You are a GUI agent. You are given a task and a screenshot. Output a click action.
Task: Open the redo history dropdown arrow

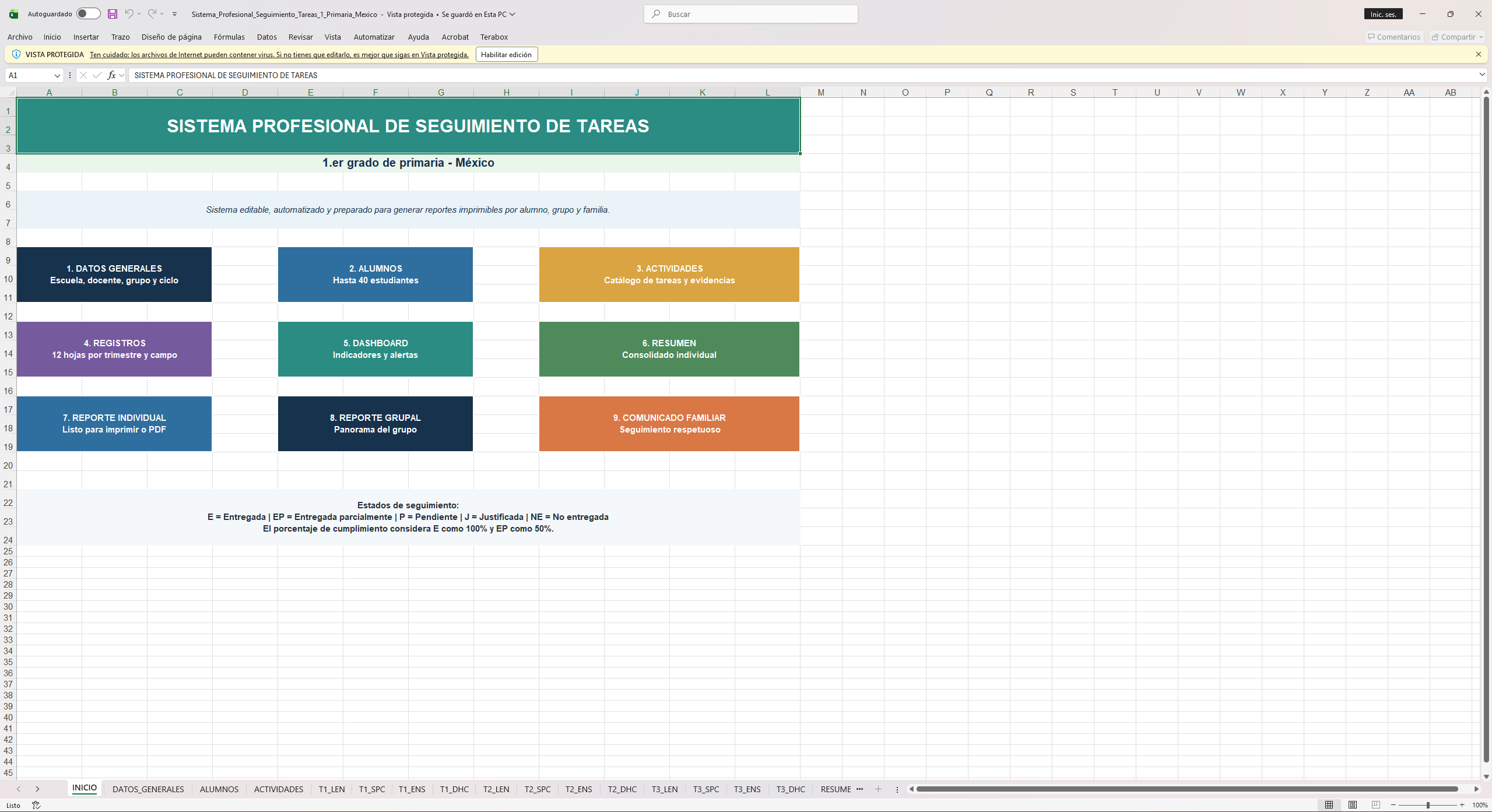click(x=162, y=14)
